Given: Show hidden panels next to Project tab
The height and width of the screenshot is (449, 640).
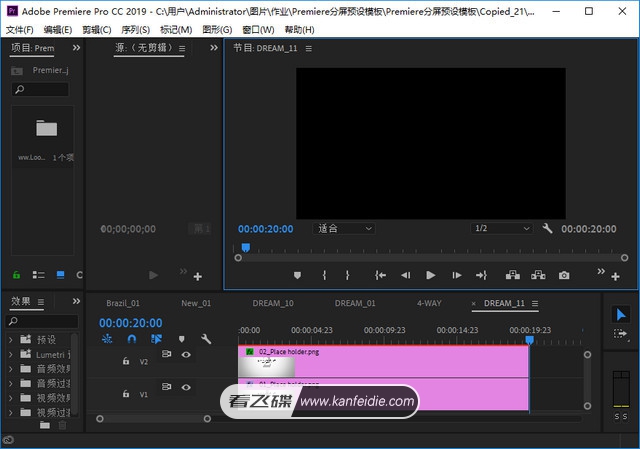Looking at the screenshot, I should tap(76, 48).
